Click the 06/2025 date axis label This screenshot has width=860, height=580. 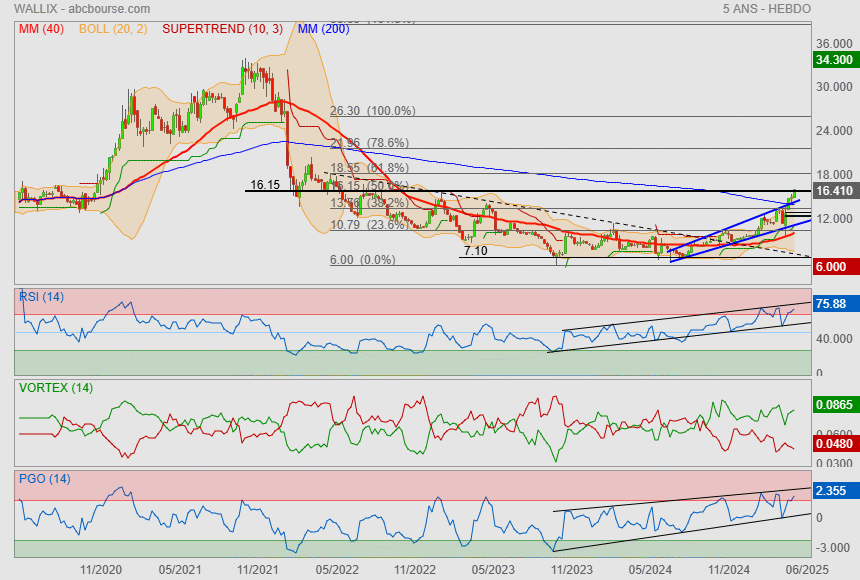(807, 570)
